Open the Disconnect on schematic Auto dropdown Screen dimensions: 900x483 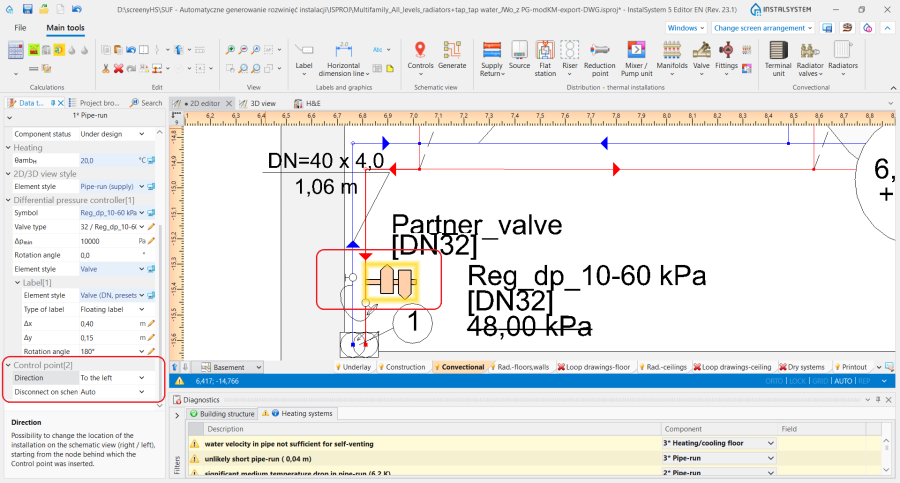141,392
